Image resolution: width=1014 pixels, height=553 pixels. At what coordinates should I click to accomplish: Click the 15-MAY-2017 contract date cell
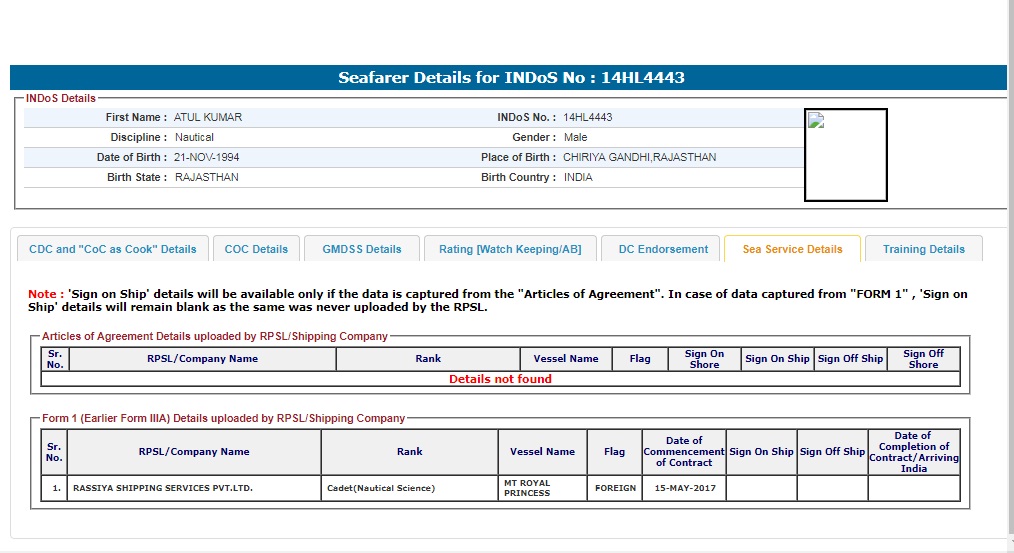point(684,488)
